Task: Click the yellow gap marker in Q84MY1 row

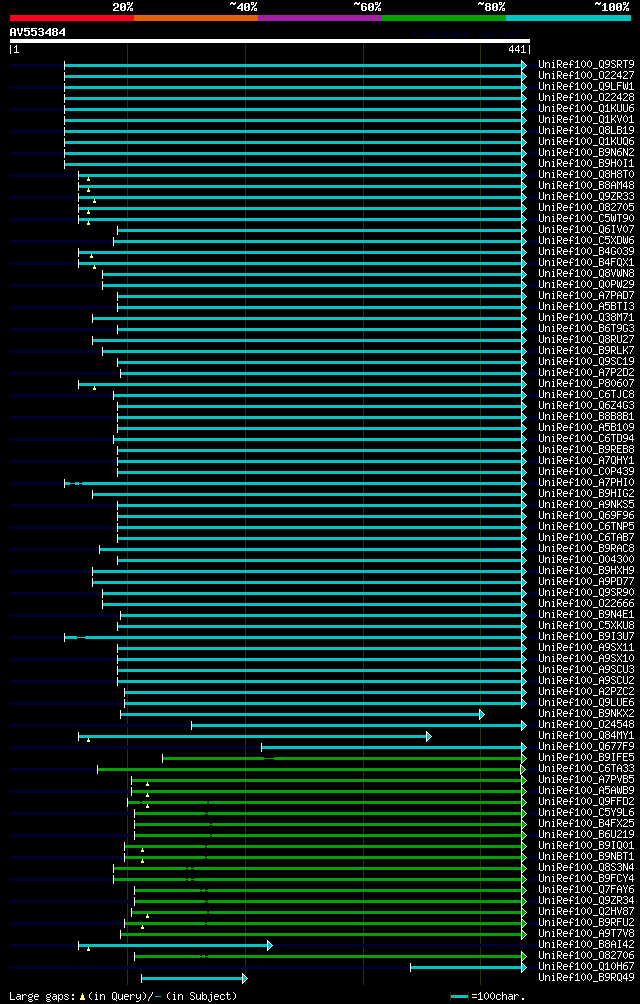Action: pos(88,741)
